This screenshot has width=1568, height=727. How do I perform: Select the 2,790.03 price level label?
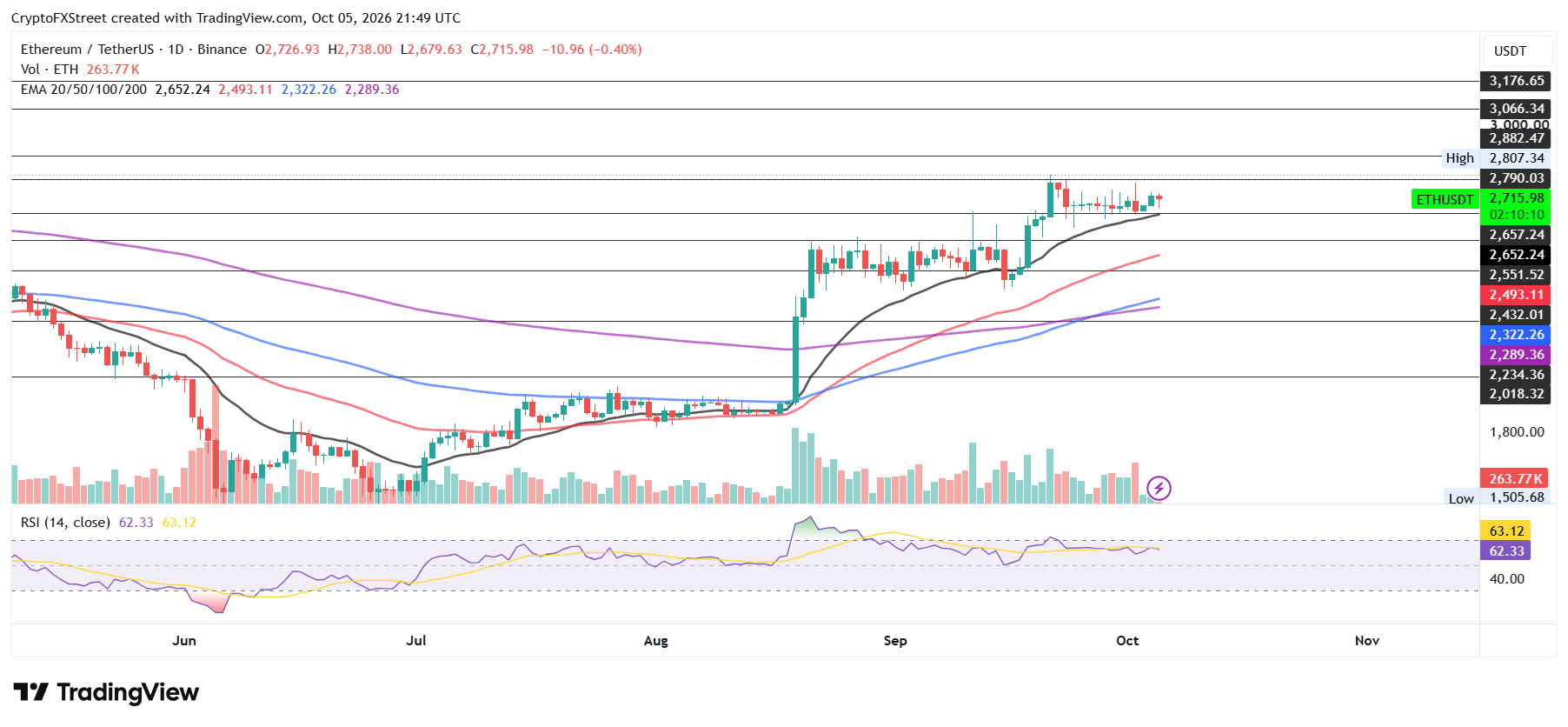[x=1517, y=178]
